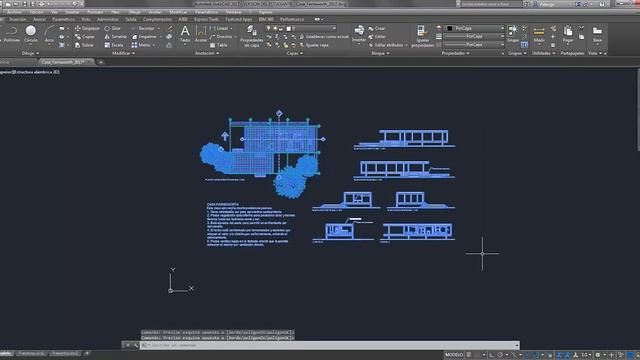The width and height of the screenshot is (640, 360).
Task: Select the Acotar dimension tool
Action: [x=200, y=33]
